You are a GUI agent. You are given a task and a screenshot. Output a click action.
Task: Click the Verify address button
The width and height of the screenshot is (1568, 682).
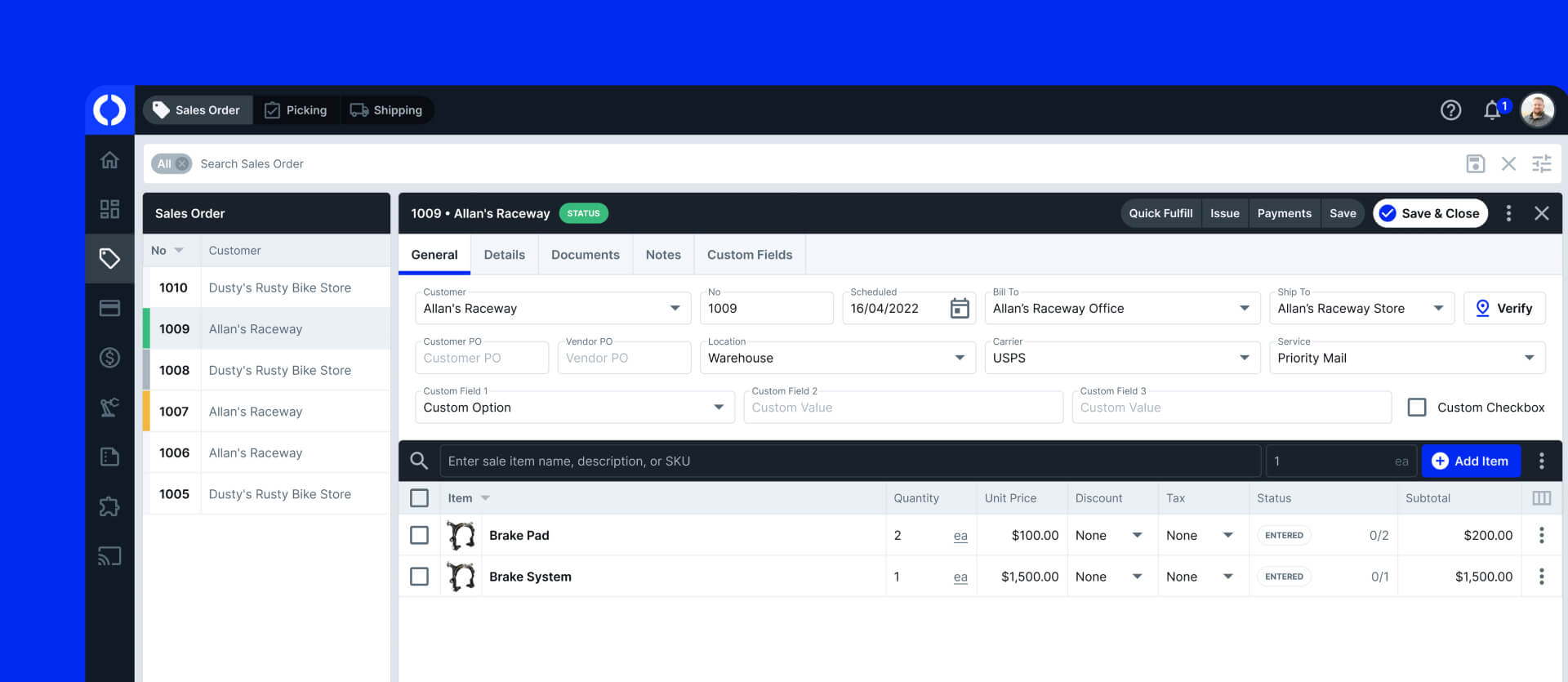[1504, 309]
